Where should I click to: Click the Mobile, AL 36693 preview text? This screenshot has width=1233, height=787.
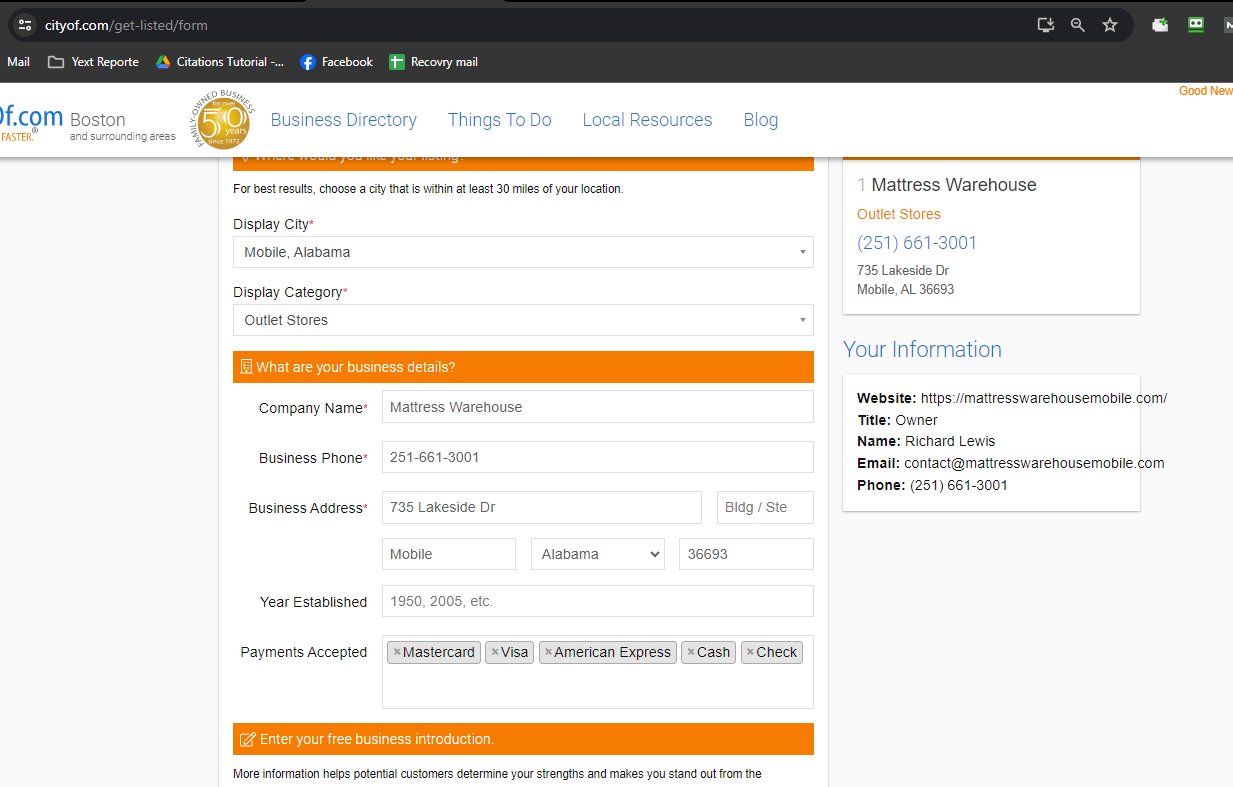905,289
